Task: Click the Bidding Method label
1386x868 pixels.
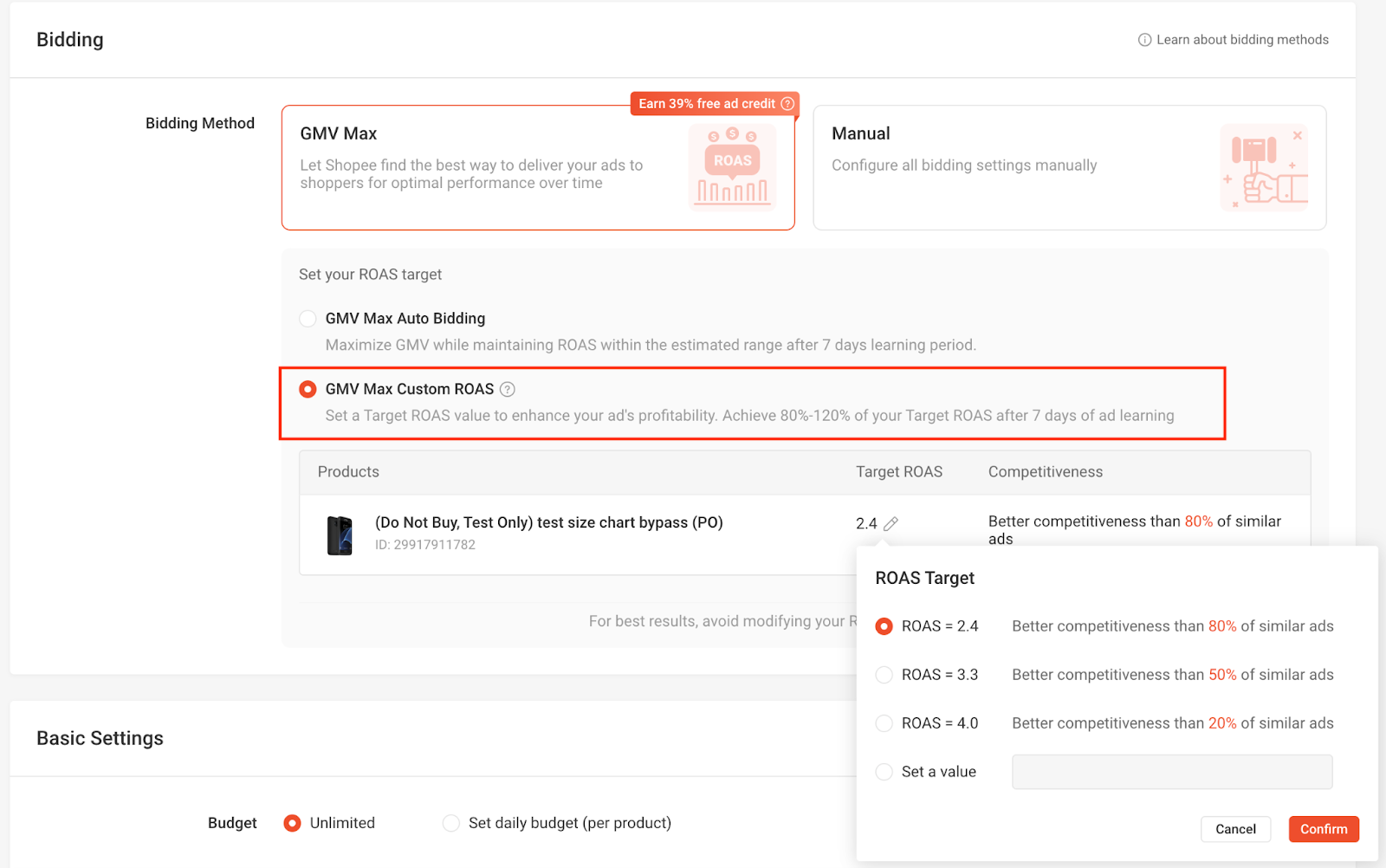Action: point(200,123)
